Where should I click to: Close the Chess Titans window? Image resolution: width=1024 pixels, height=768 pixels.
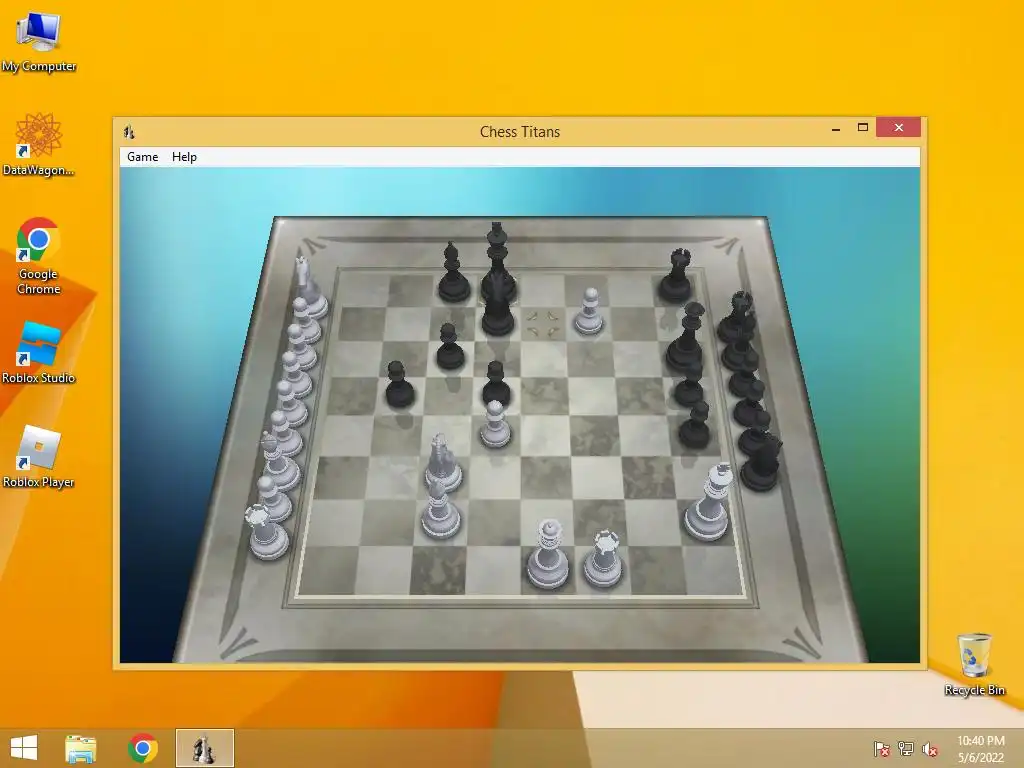[x=899, y=127]
